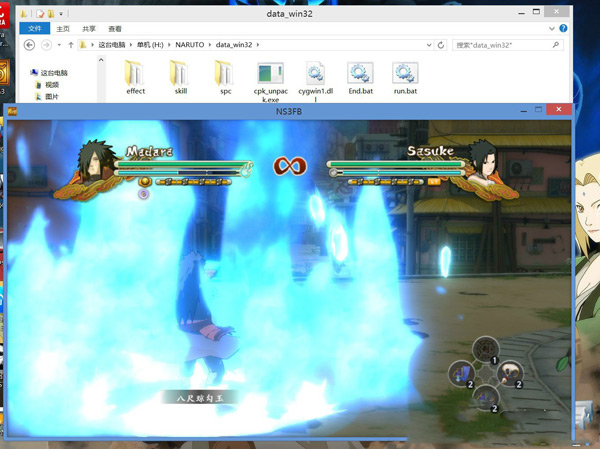Open Explorer help question mark

point(563,28)
